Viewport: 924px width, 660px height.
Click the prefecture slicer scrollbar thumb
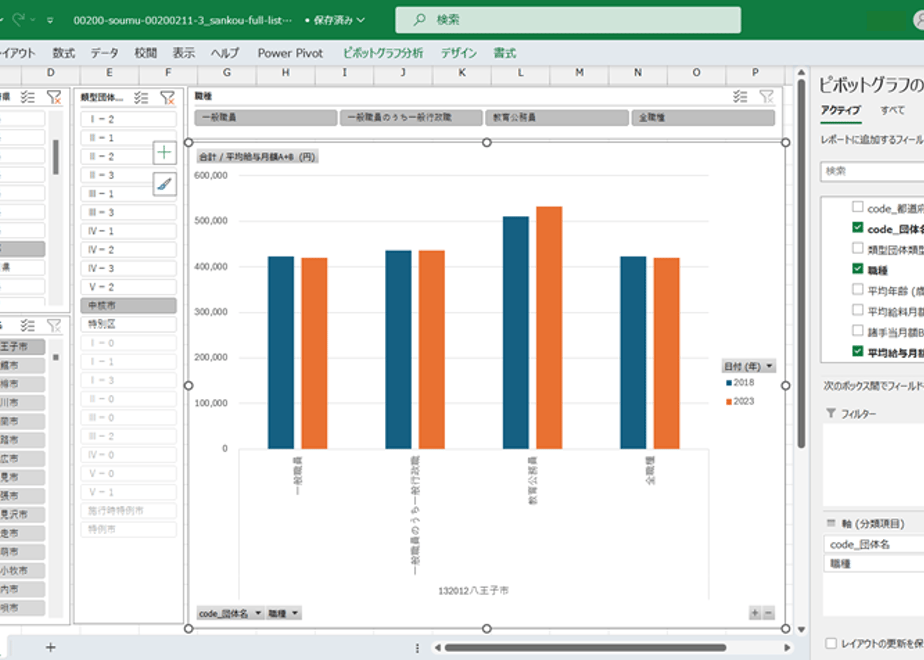tap(55, 157)
